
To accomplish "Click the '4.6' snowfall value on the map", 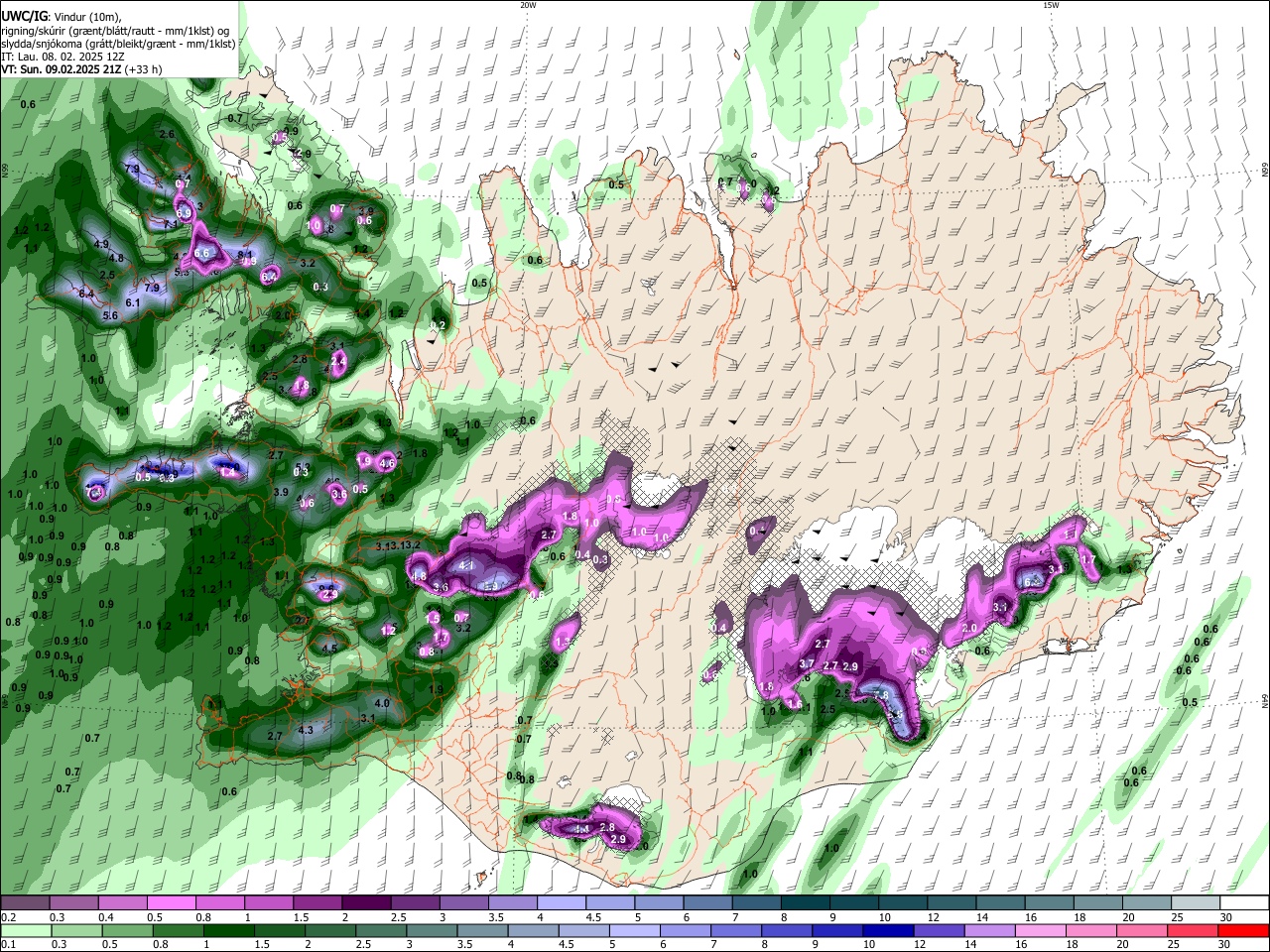I will pyautogui.click(x=388, y=463).
